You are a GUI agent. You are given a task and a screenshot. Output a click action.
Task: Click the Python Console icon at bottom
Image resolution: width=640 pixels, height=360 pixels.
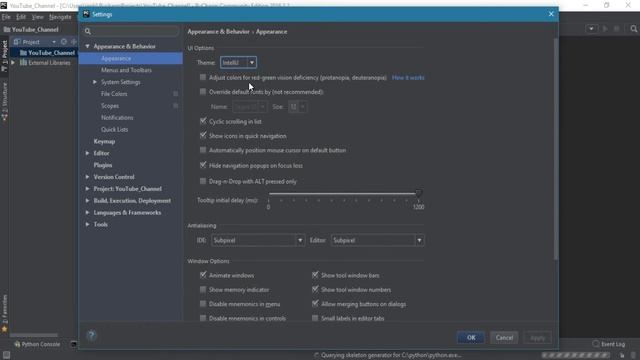point(17,344)
